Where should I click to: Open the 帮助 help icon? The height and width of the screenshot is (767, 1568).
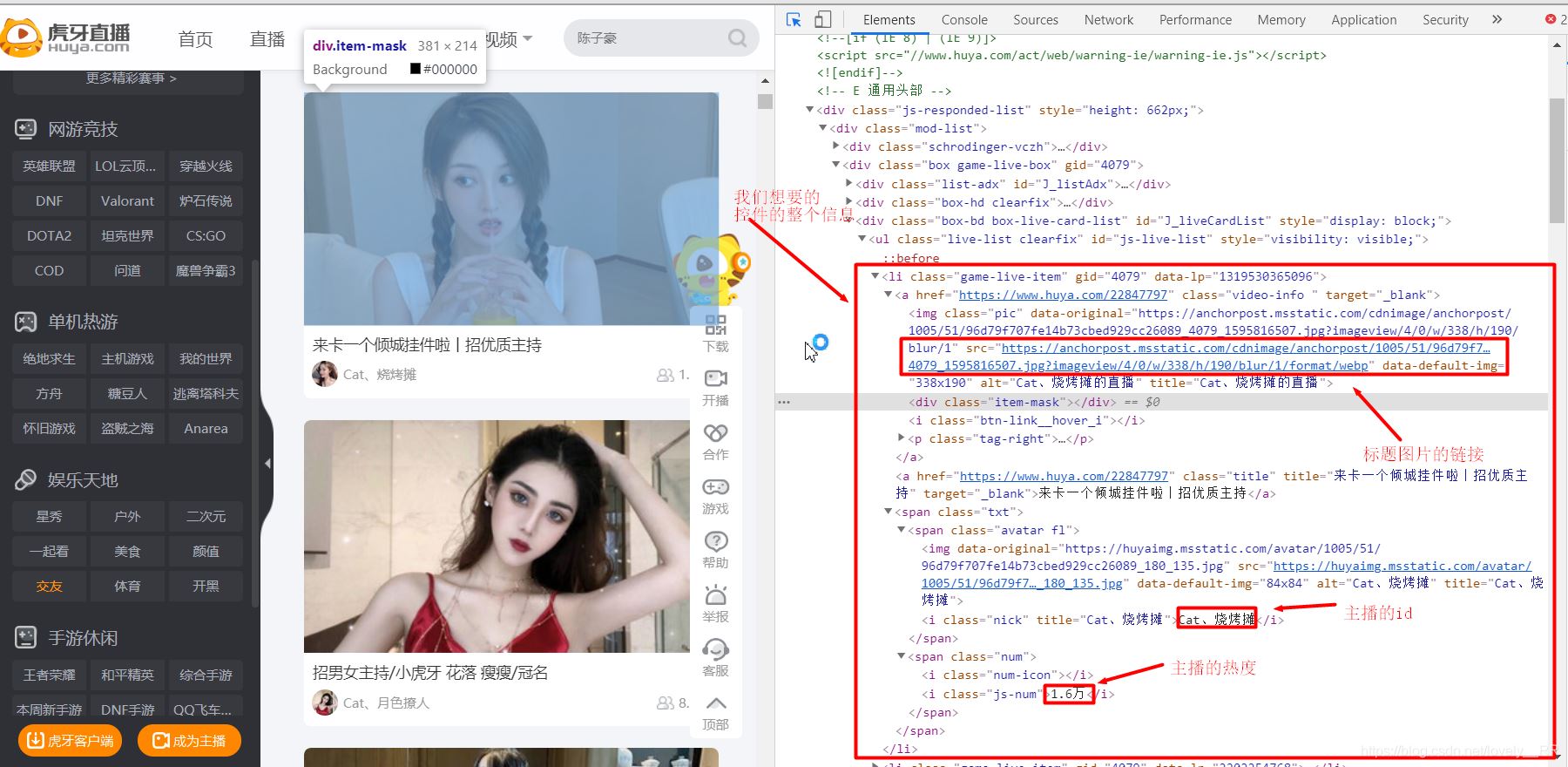click(715, 541)
